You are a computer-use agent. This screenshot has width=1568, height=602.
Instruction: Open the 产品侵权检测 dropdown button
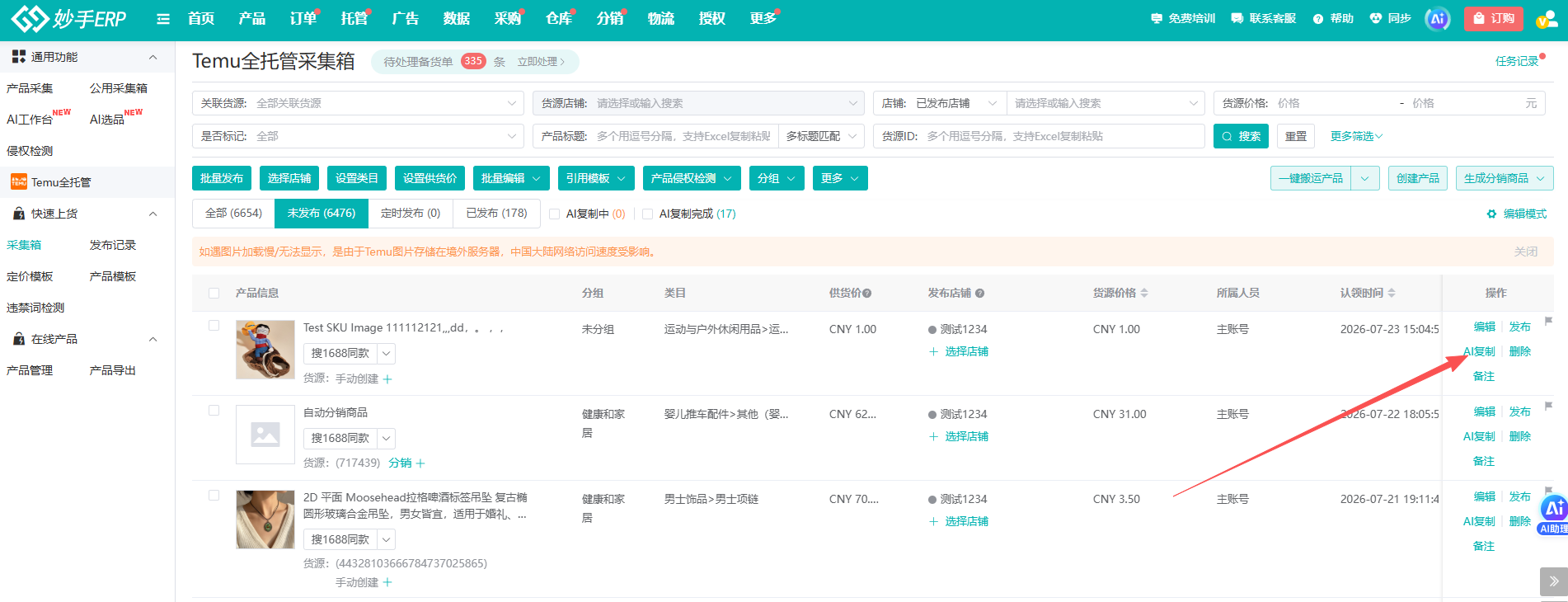[x=692, y=178]
